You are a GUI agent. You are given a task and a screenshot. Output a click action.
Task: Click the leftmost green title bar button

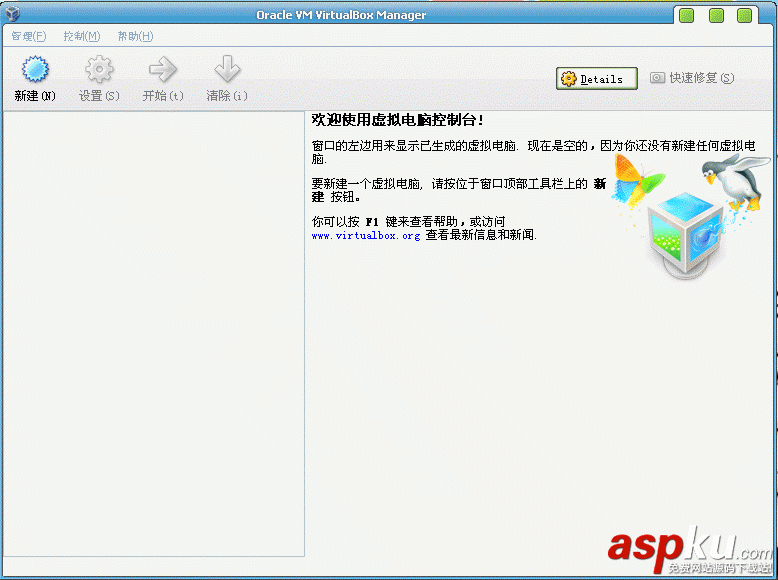tap(686, 16)
